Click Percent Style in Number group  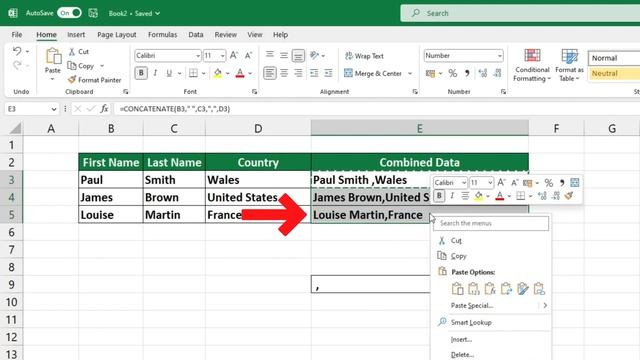(x=453, y=73)
